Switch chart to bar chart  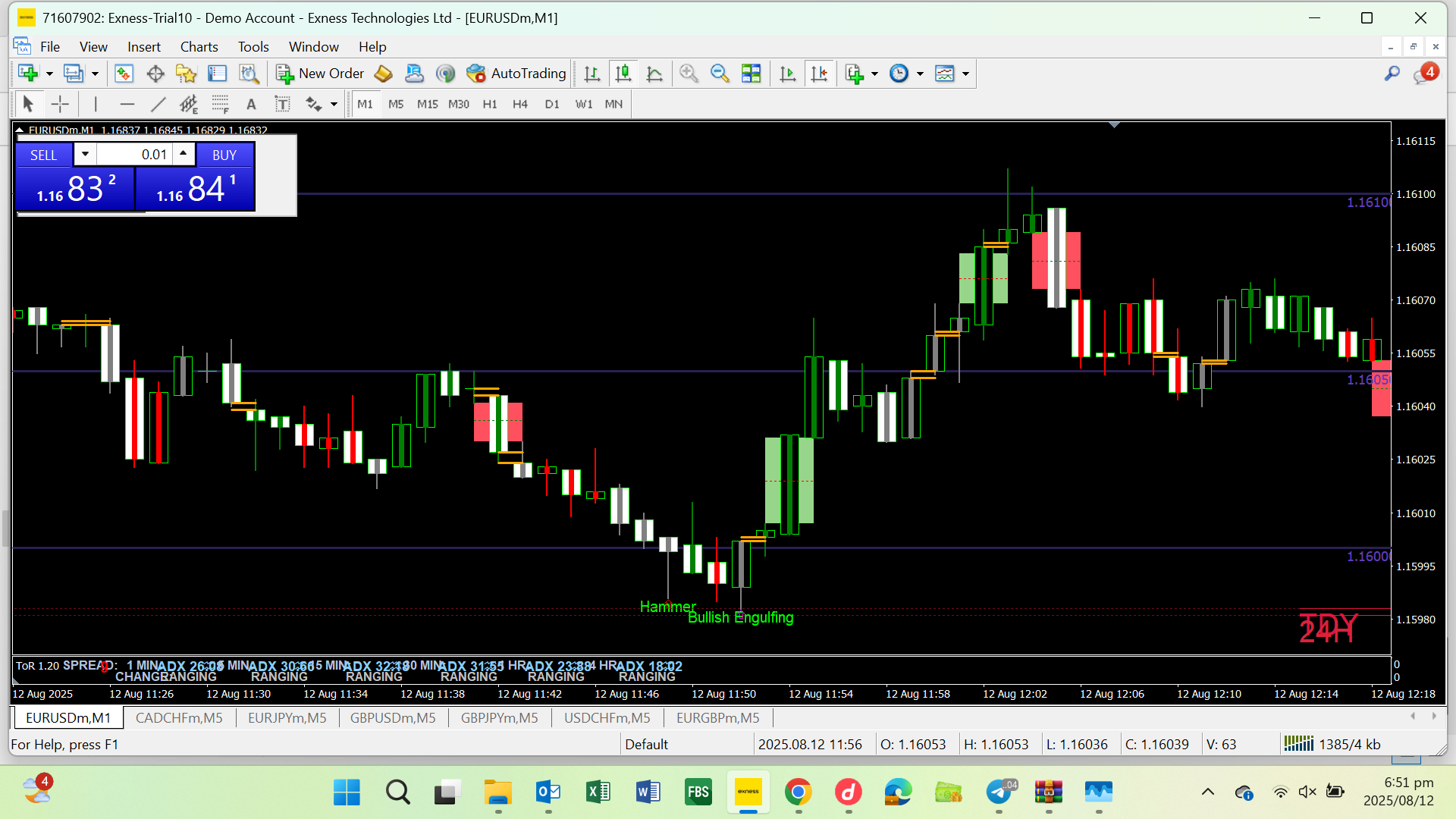click(x=592, y=74)
